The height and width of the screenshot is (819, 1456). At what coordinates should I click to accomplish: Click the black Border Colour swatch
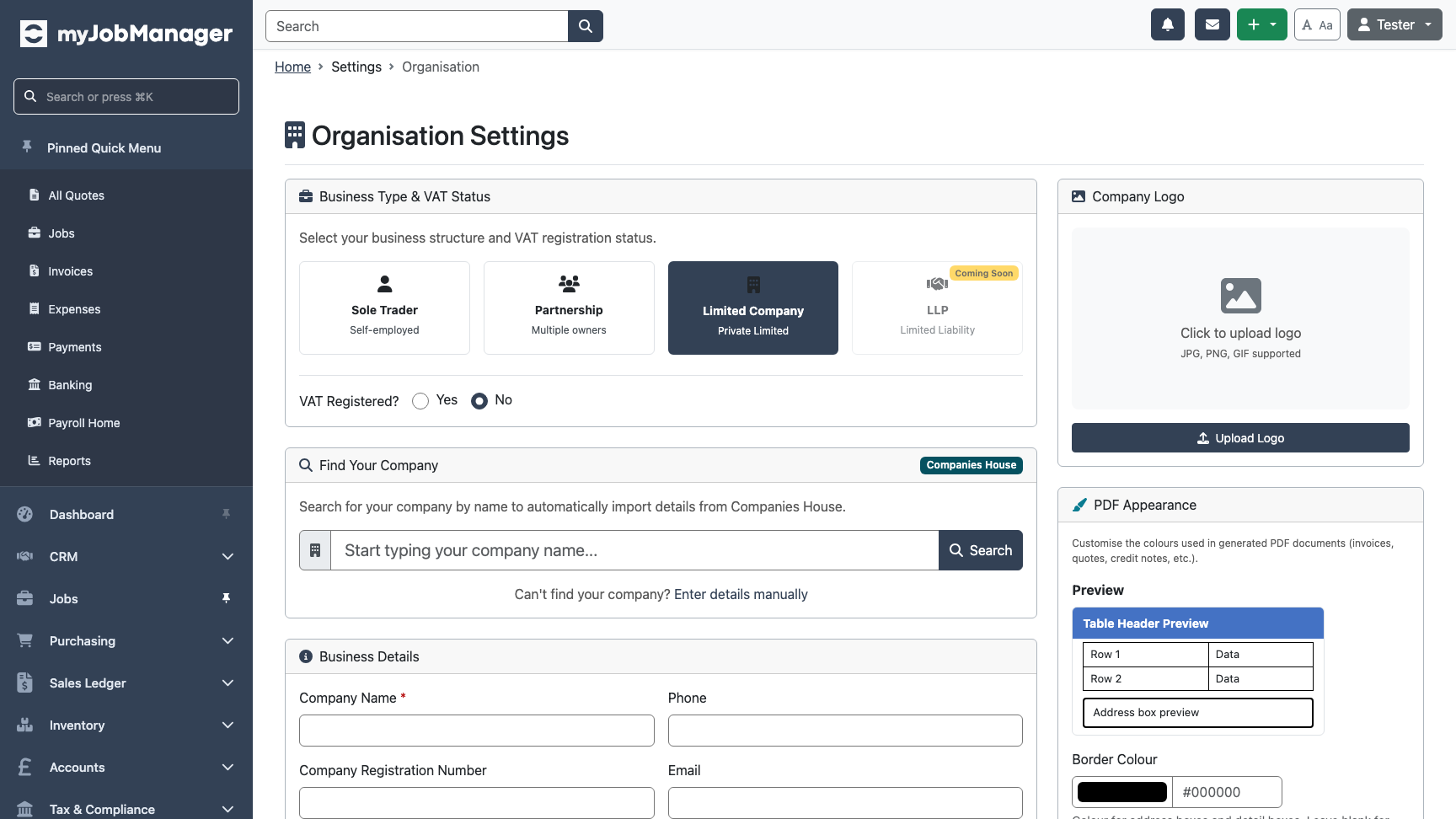click(1122, 792)
